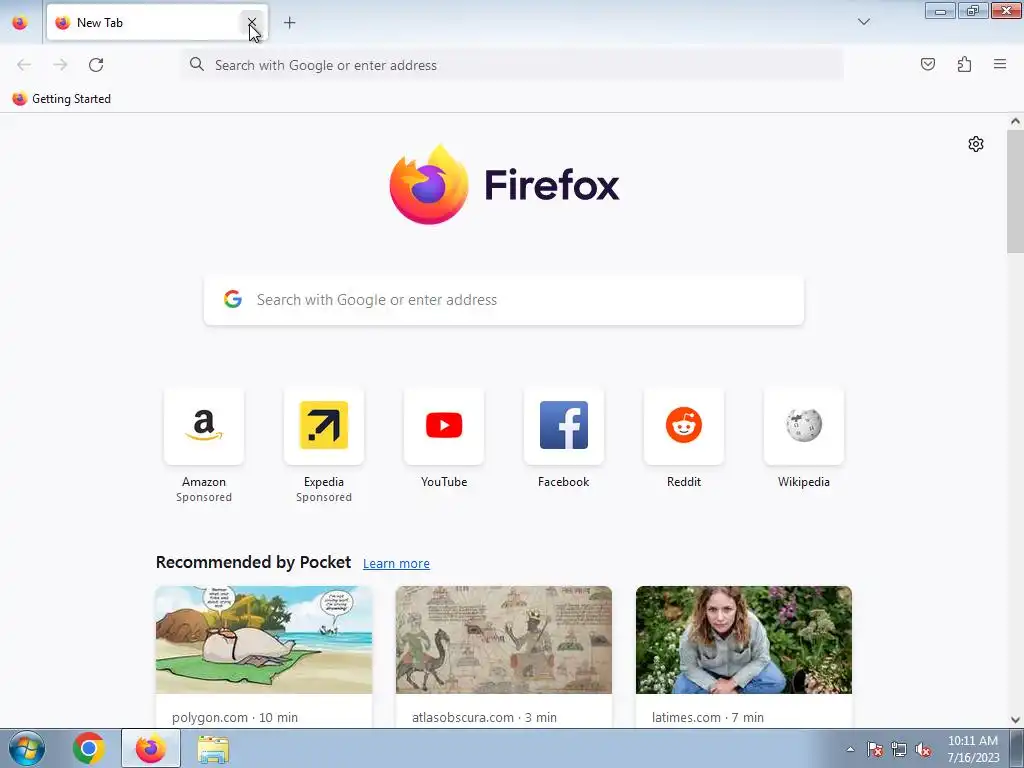Reload the current page
The height and width of the screenshot is (768, 1024).
click(96, 65)
